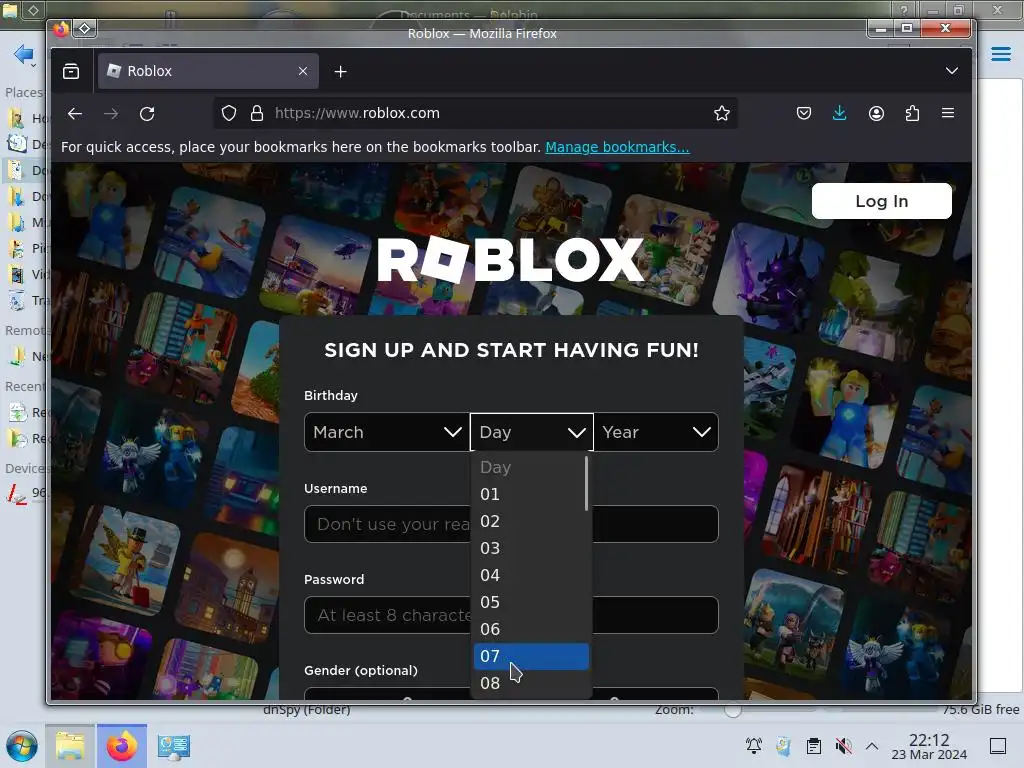Open the notifications bell tray icon
Screen dimensions: 1024x768
[754, 746]
